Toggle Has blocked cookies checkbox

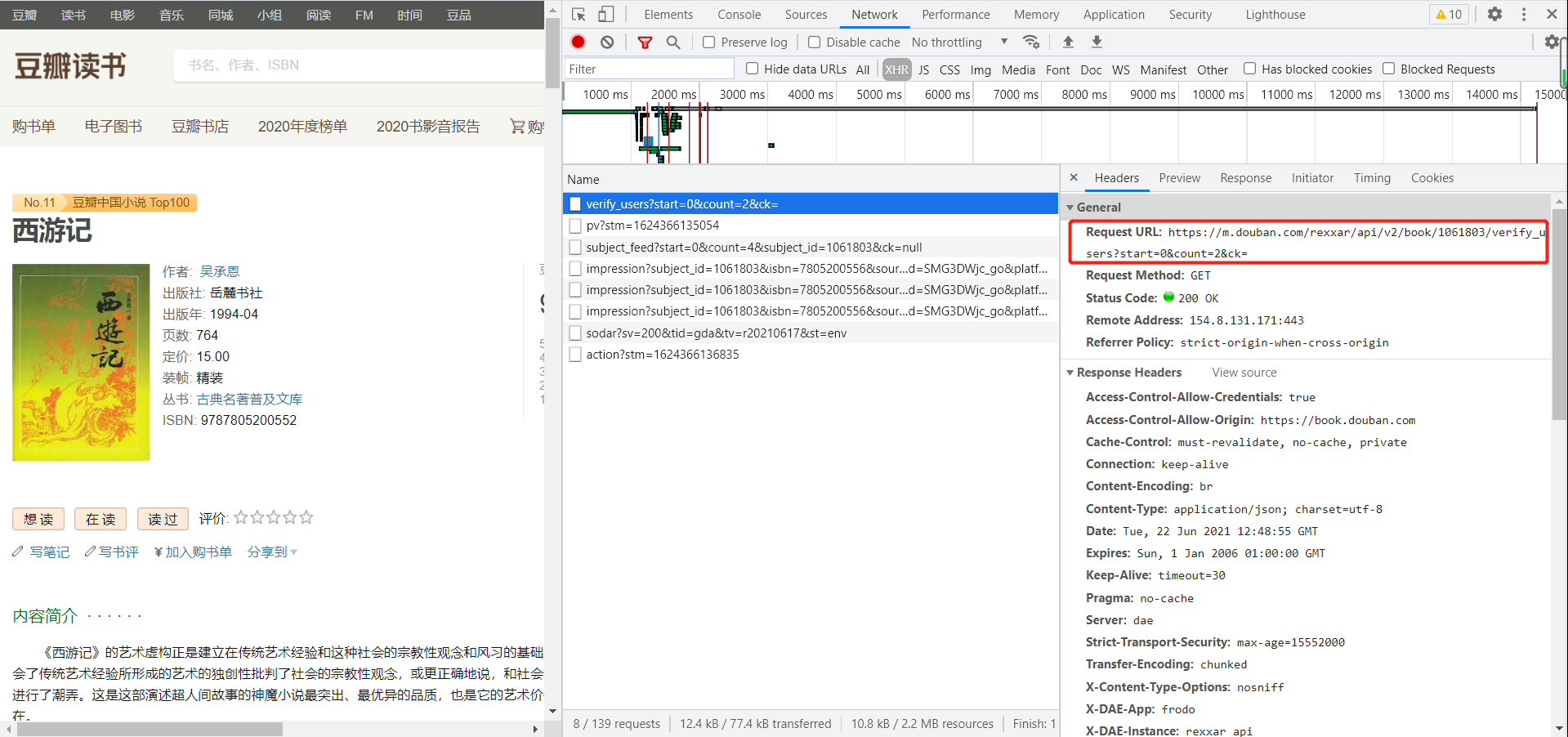[x=1250, y=69]
